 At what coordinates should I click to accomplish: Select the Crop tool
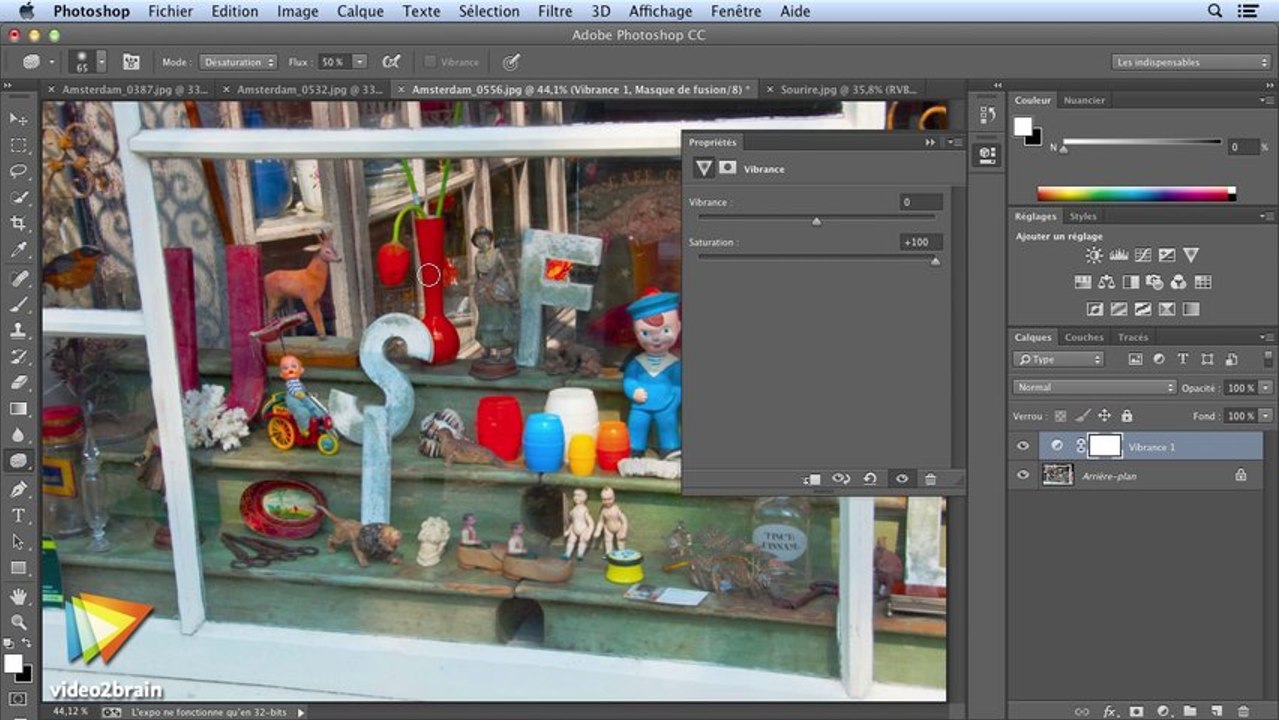point(18,223)
